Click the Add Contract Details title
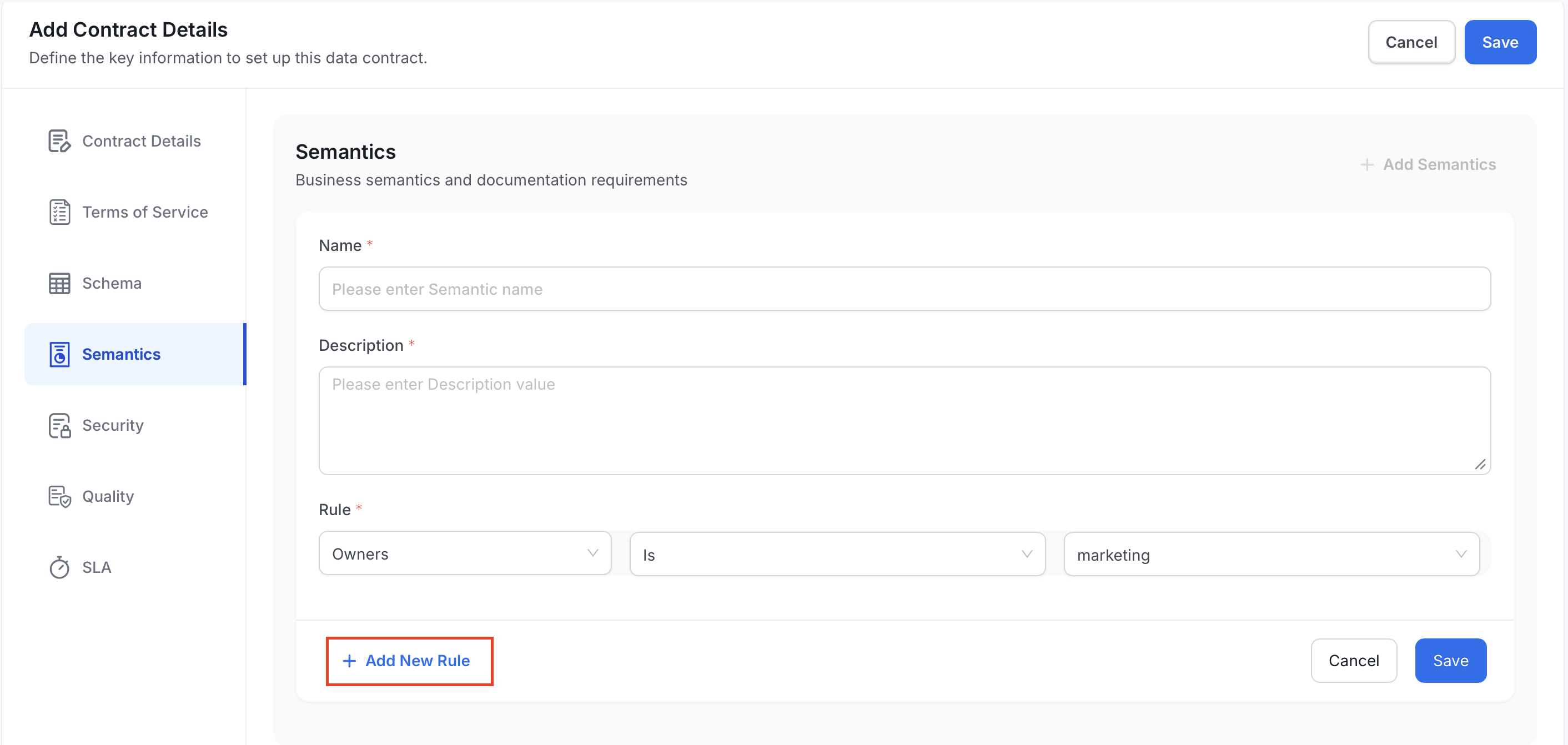 click(128, 29)
